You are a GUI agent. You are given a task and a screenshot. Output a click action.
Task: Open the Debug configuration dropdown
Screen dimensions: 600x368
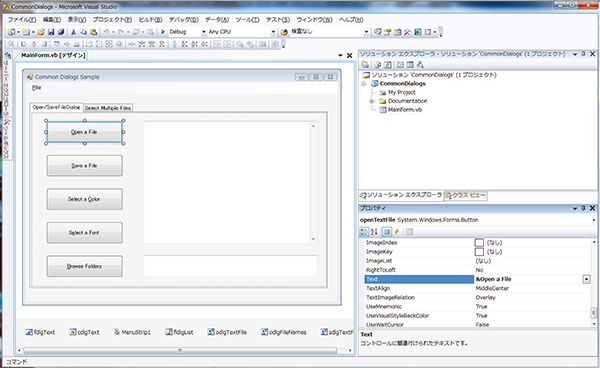pos(204,32)
